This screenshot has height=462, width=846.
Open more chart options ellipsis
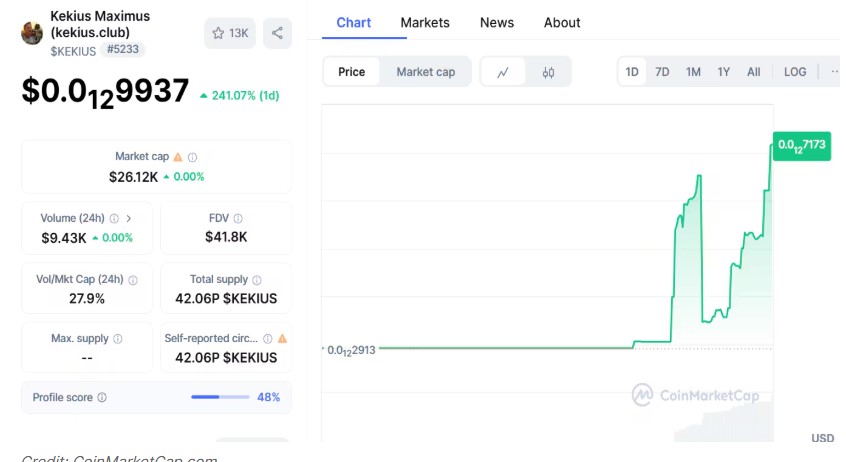pyautogui.click(x=834, y=72)
